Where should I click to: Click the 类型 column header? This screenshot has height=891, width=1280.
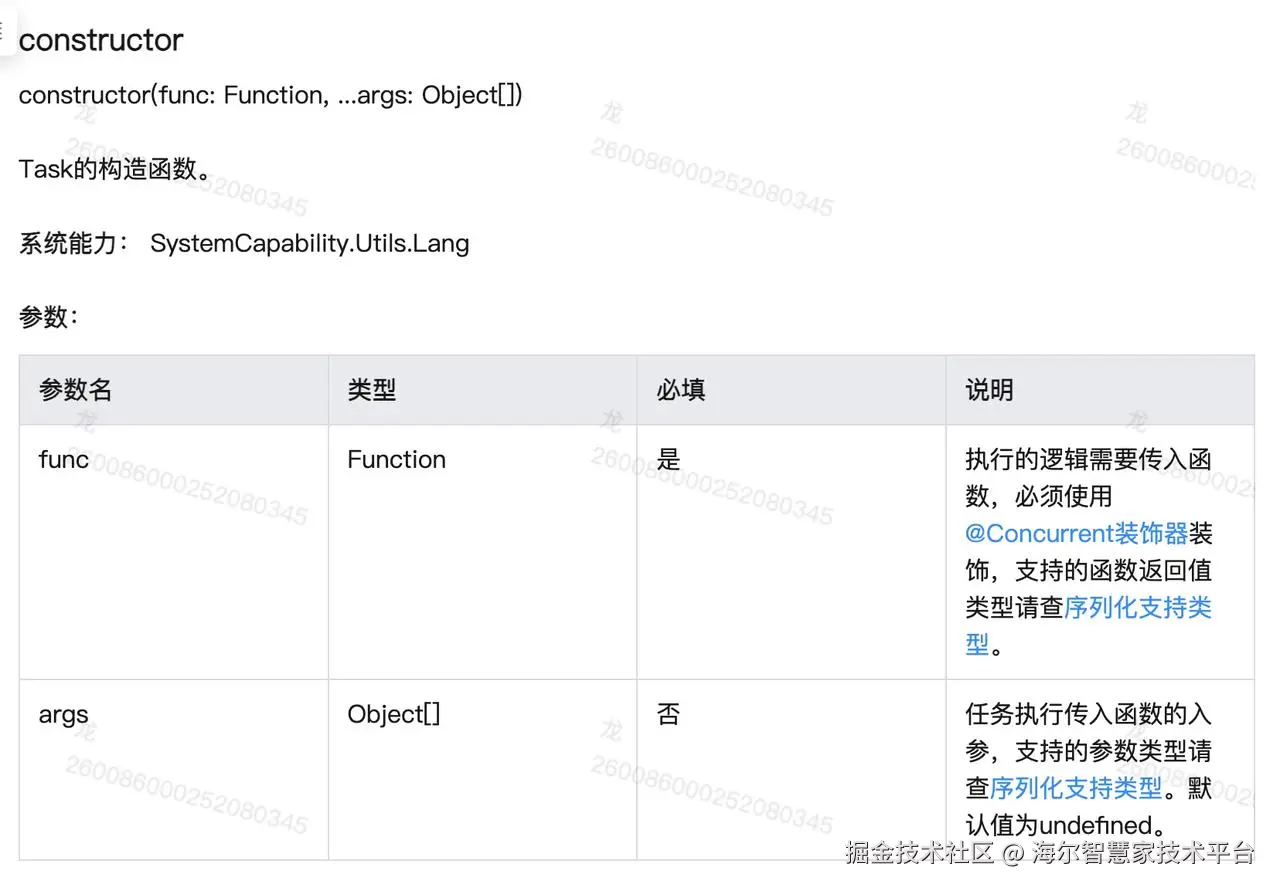372,390
